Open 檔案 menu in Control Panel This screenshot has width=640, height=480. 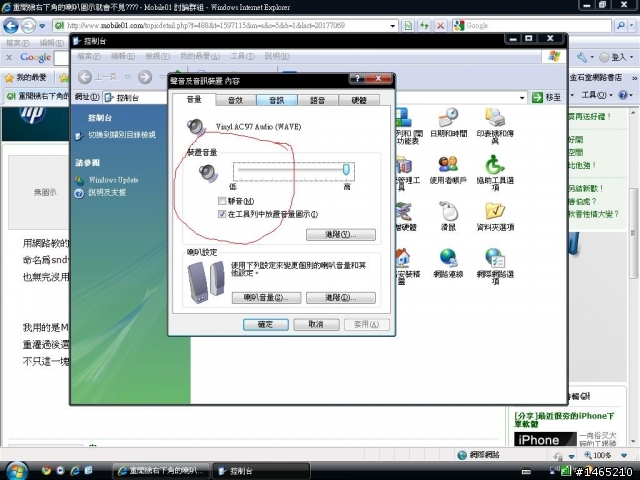point(89,56)
